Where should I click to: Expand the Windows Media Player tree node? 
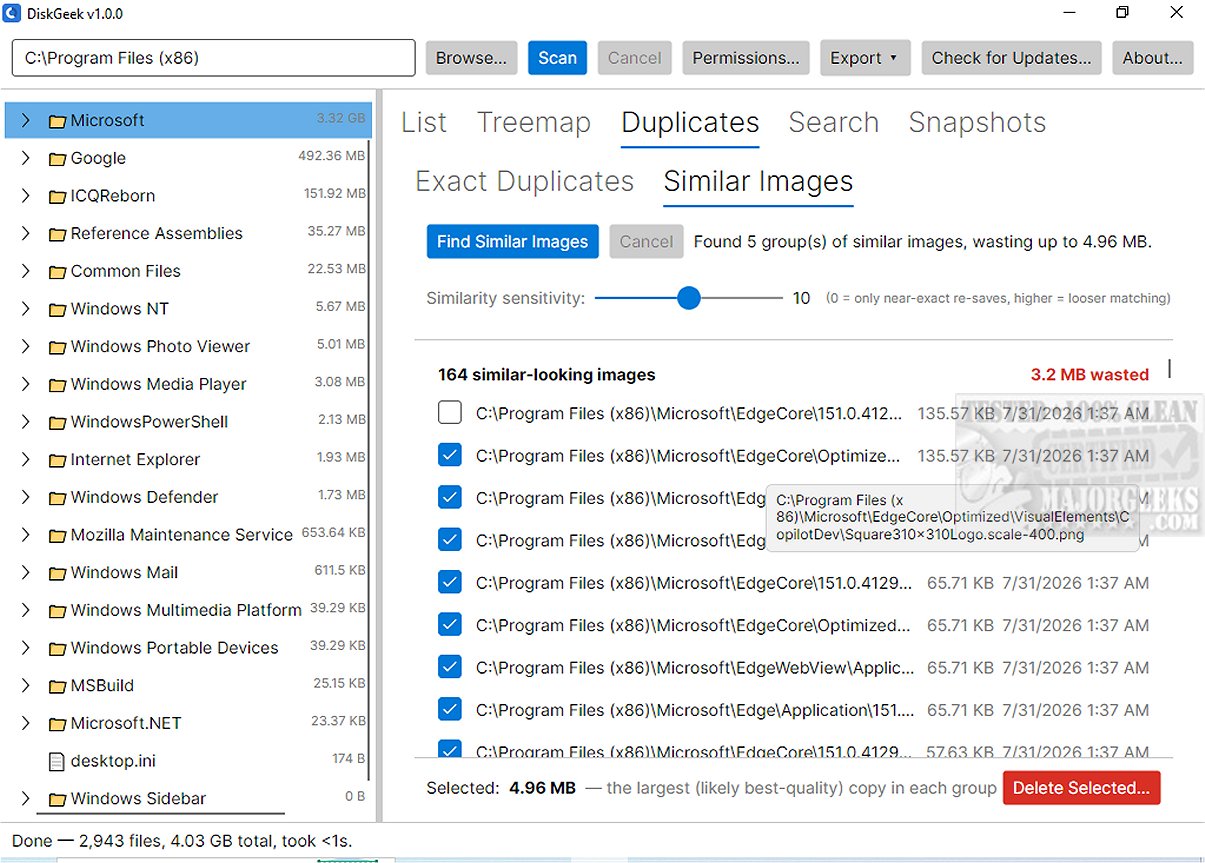pos(26,384)
